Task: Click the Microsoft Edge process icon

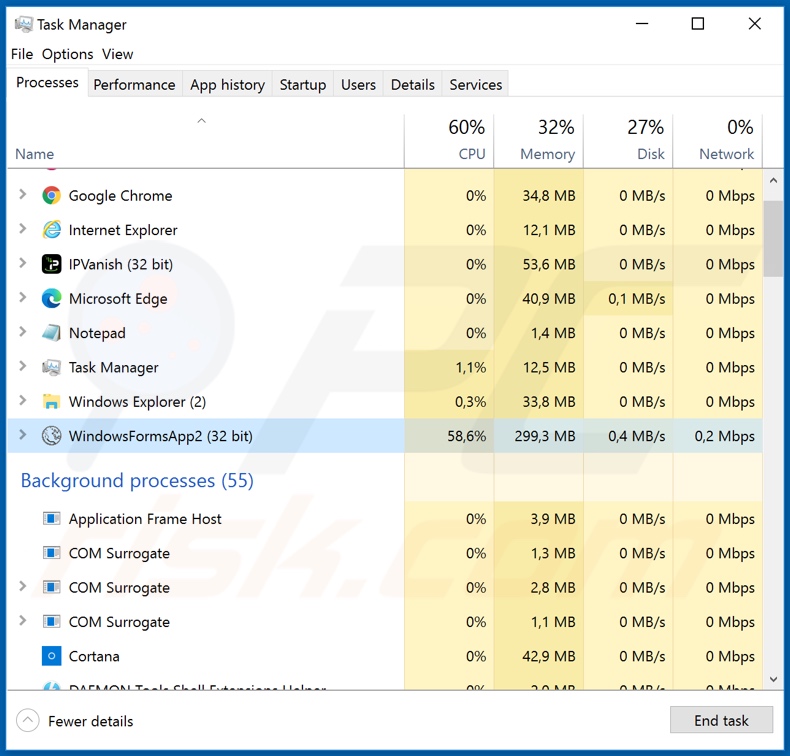Action: [51, 298]
